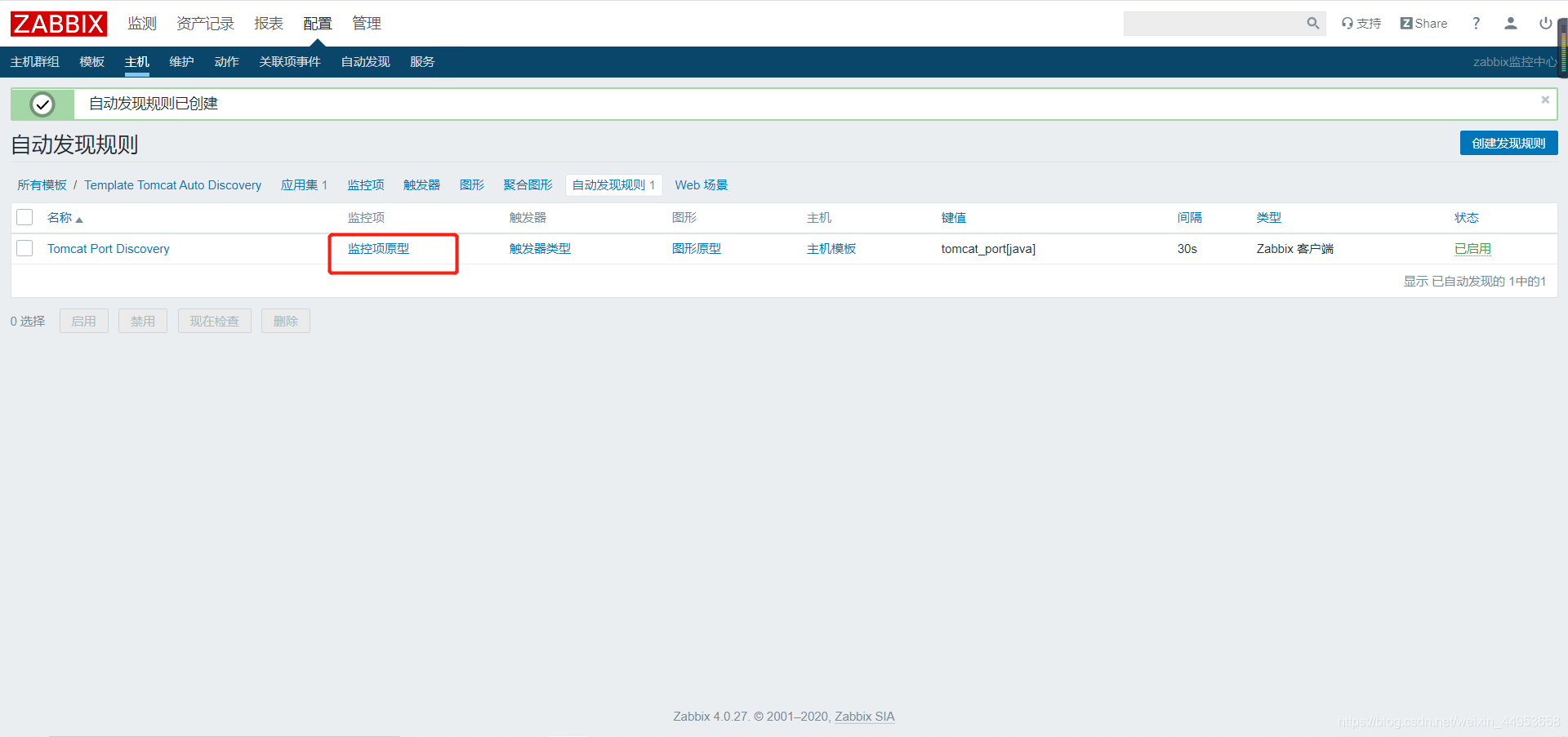
Task: Click tomcat_port[java] key value
Action: [988, 249]
